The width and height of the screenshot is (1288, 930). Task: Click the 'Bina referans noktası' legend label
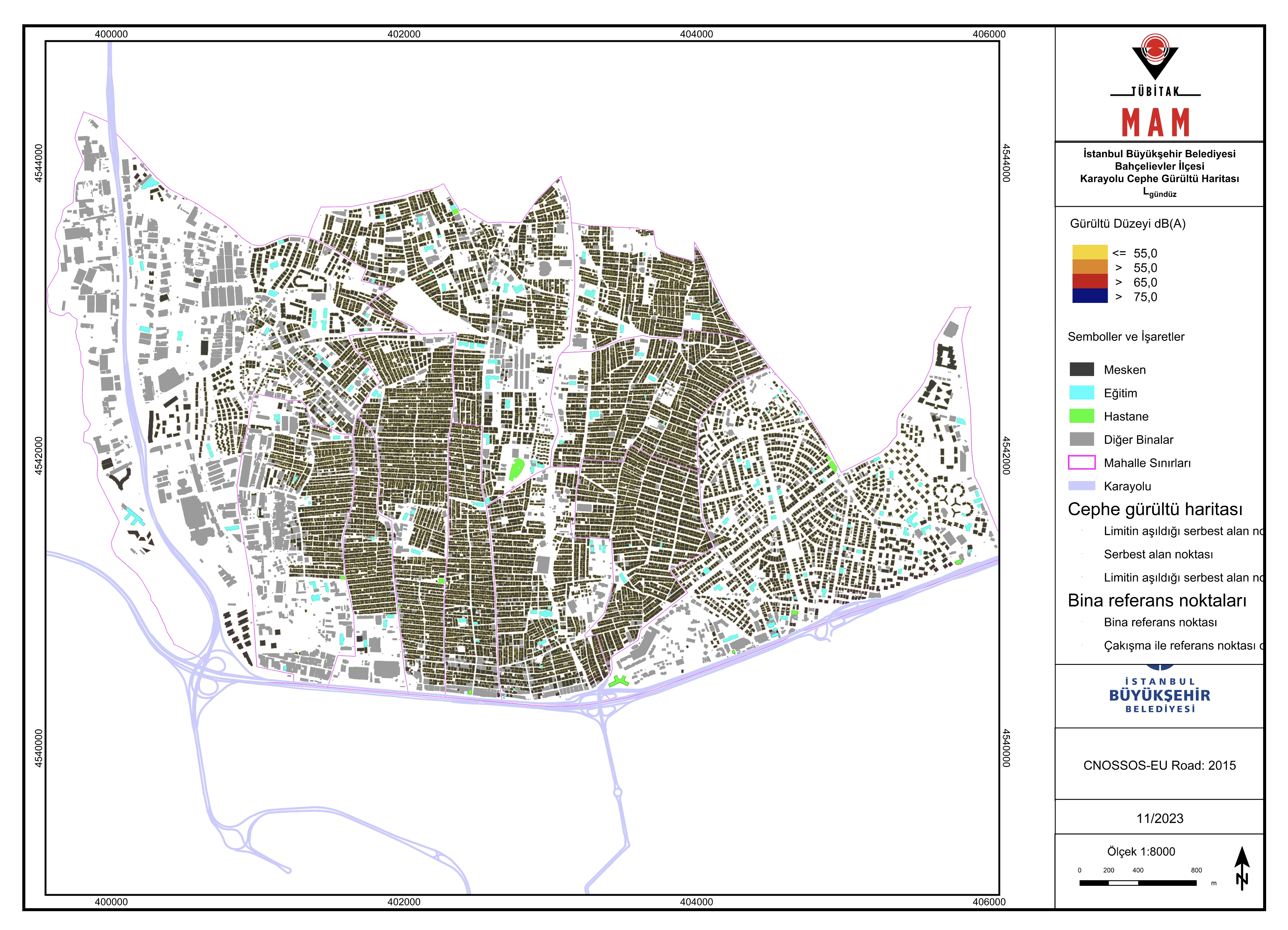click(1160, 623)
